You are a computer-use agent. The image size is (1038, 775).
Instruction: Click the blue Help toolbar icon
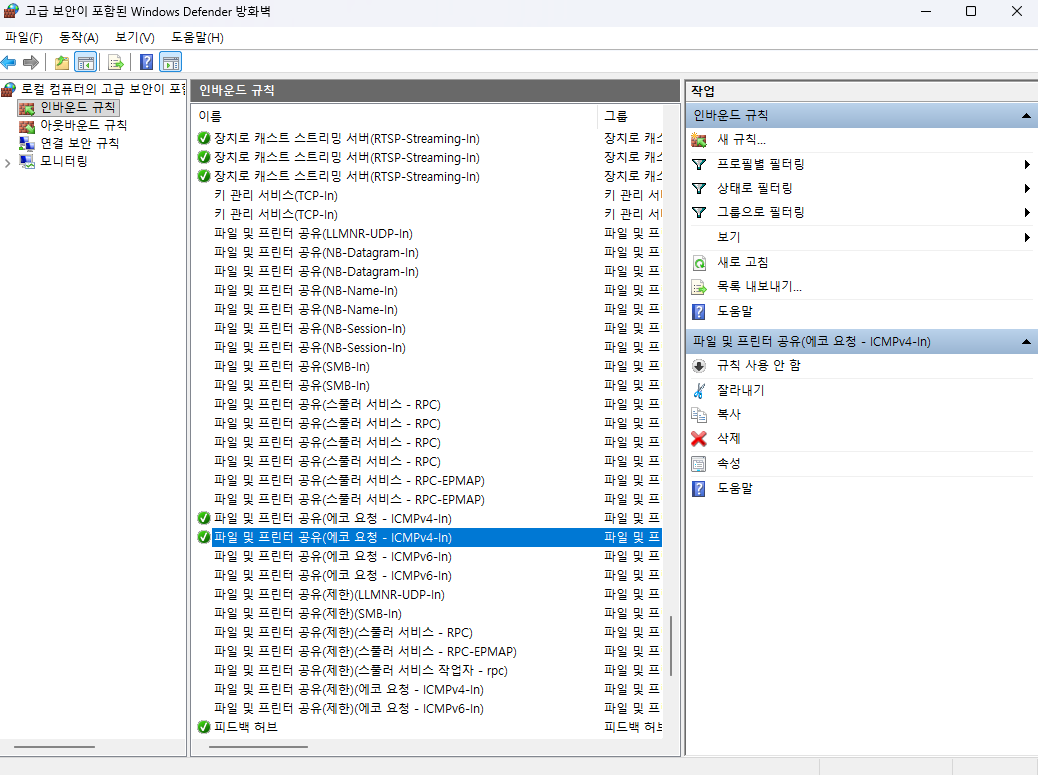point(146,62)
